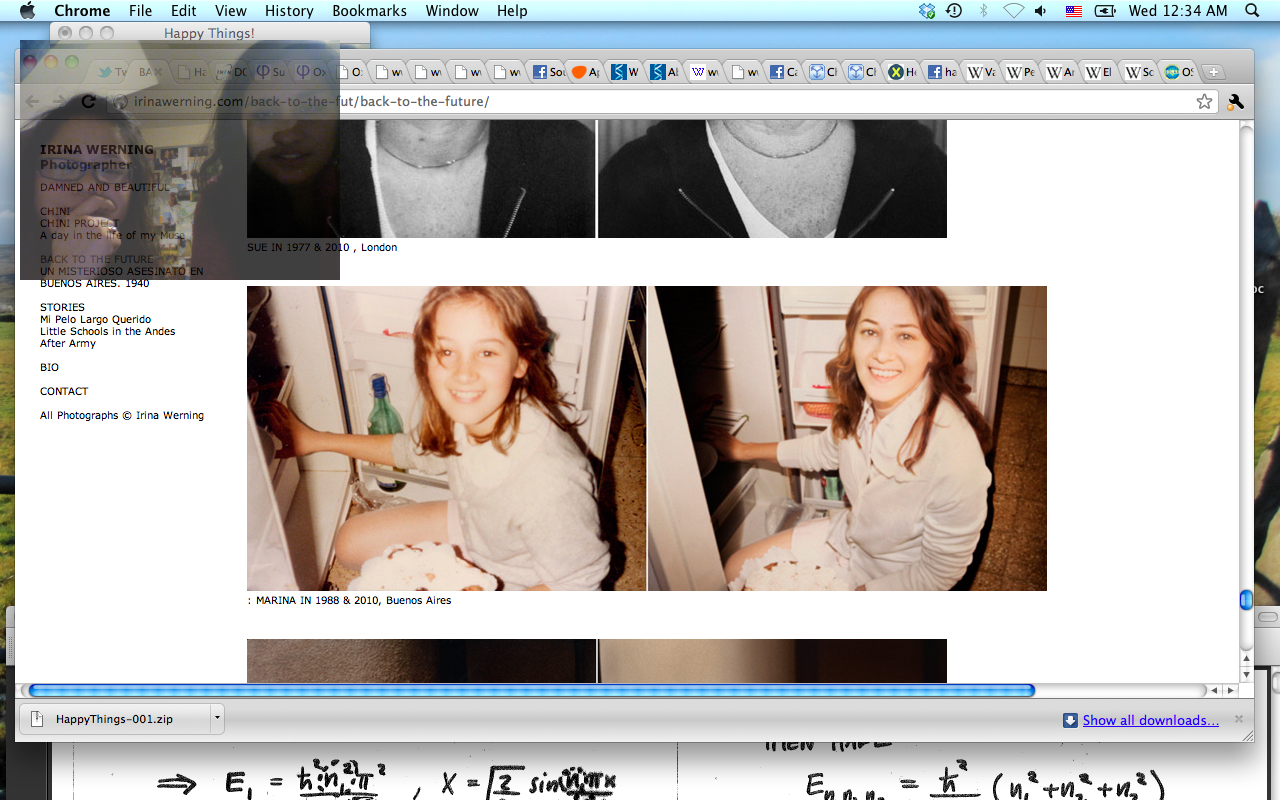This screenshot has height=800, width=1280.
Task: Click the URL address bar field
Action: coord(650,102)
